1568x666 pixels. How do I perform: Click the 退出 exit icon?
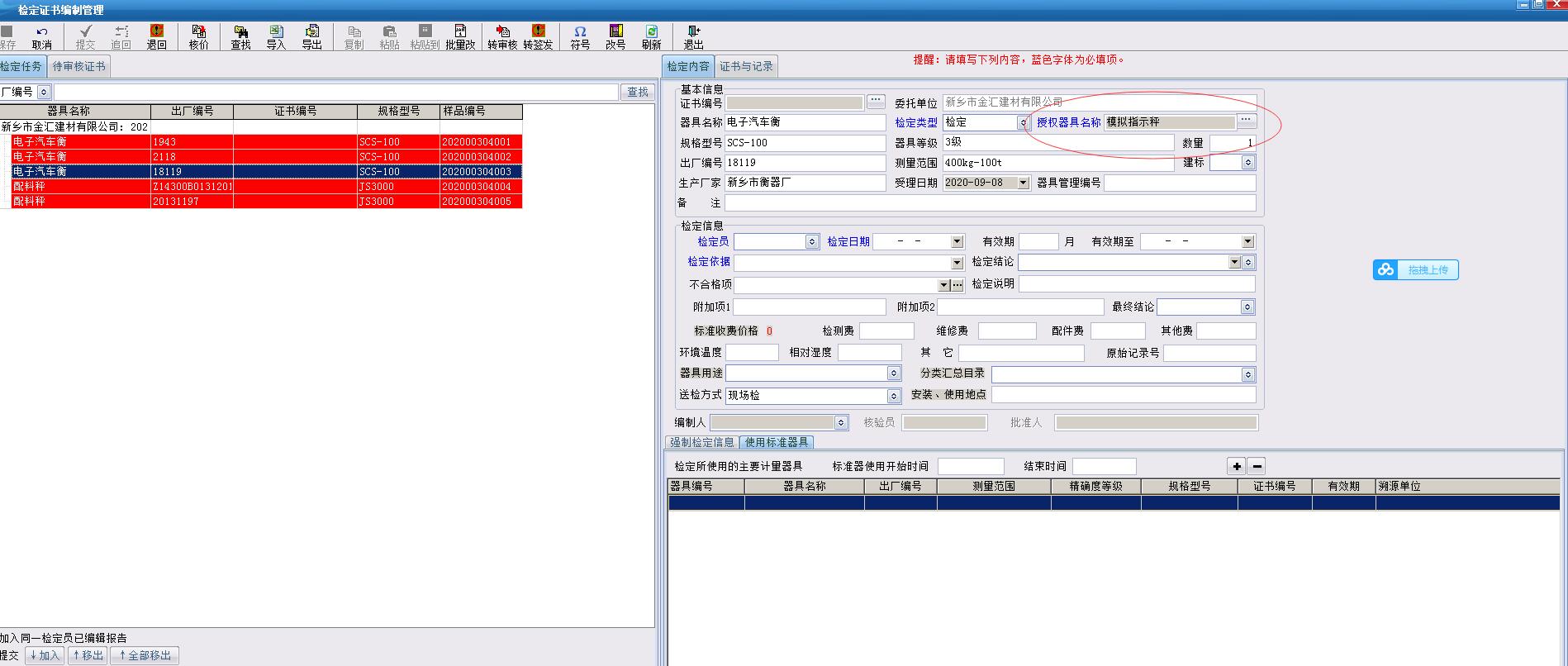[693, 37]
